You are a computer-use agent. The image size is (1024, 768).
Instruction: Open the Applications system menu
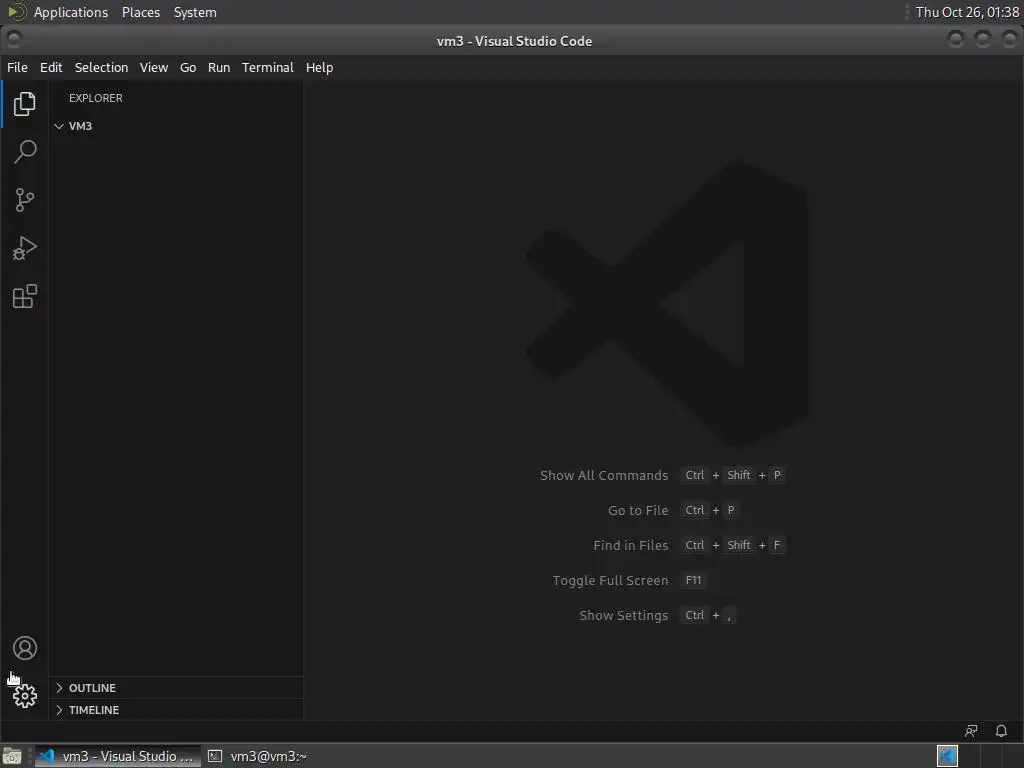71,12
